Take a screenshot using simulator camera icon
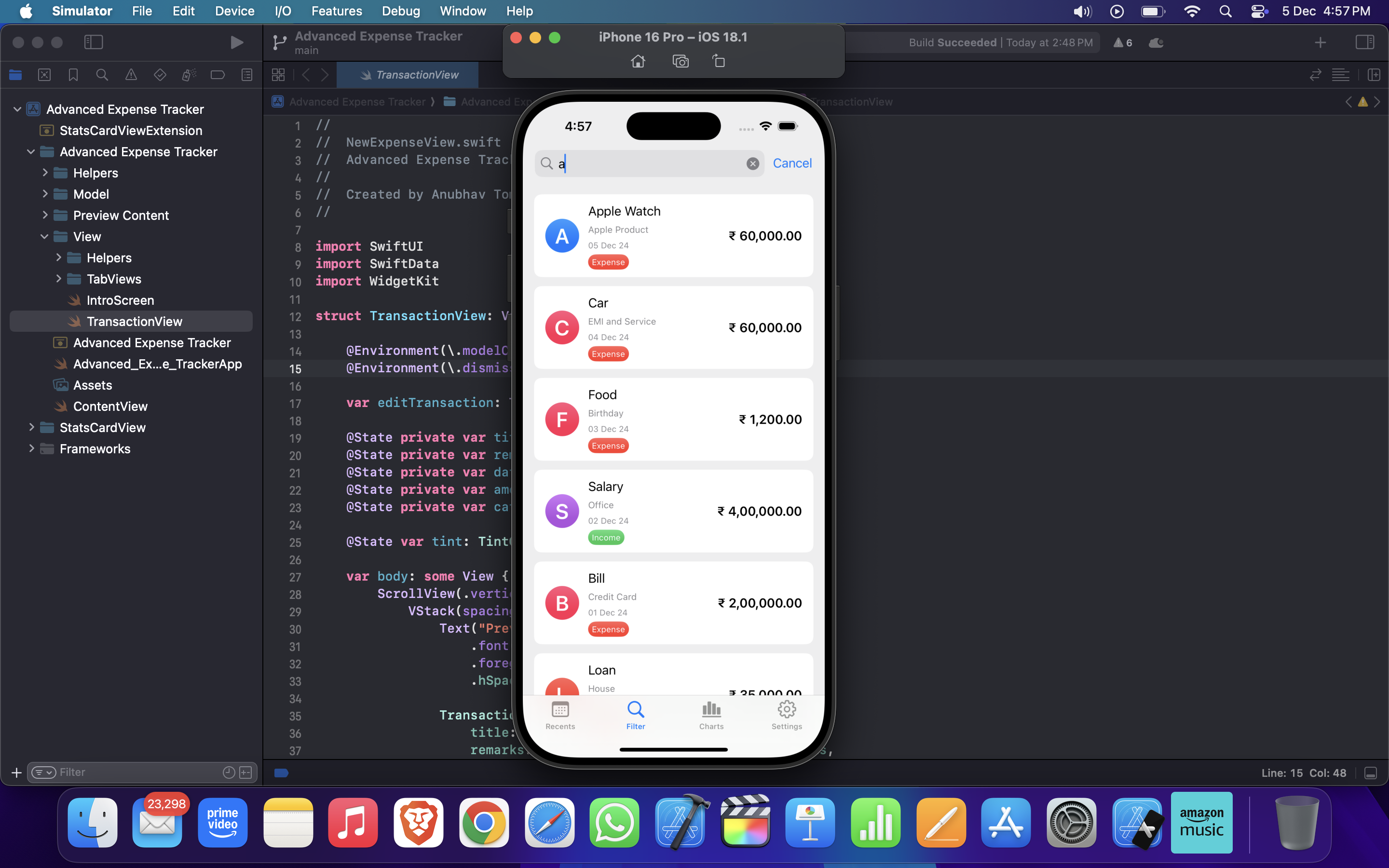Viewport: 1389px width, 868px height. [x=680, y=61]
